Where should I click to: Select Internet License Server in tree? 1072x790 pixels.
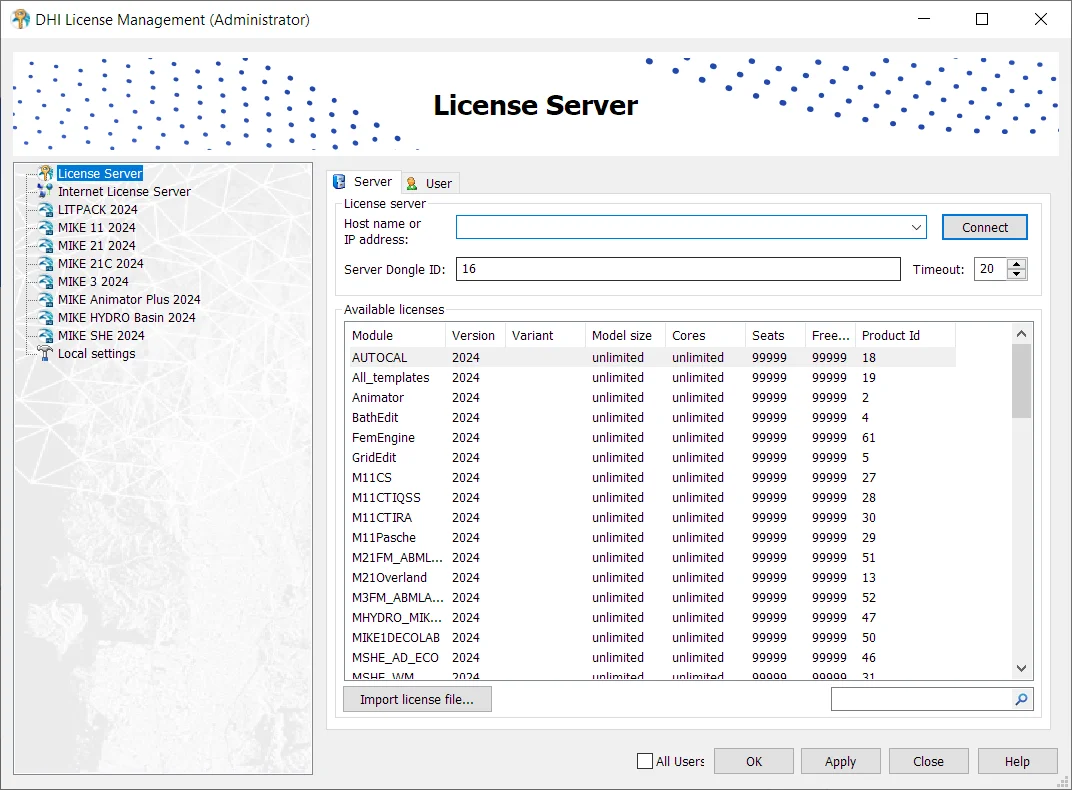pos(124,191)
